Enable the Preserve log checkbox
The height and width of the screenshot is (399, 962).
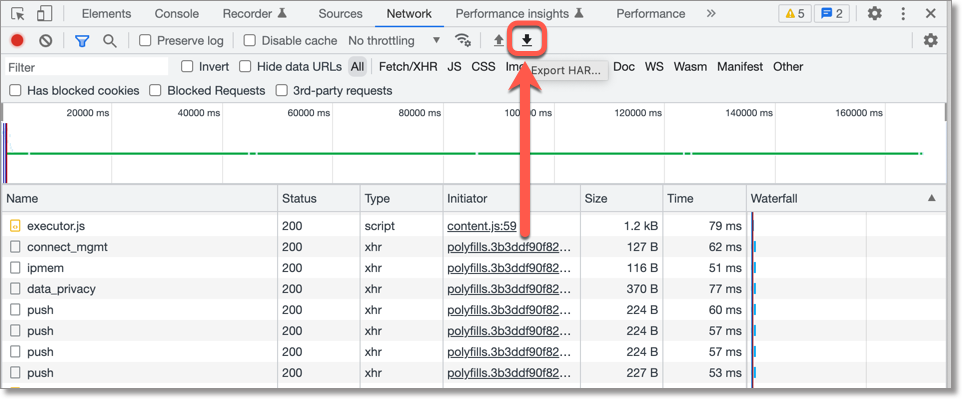pos(145,41)
